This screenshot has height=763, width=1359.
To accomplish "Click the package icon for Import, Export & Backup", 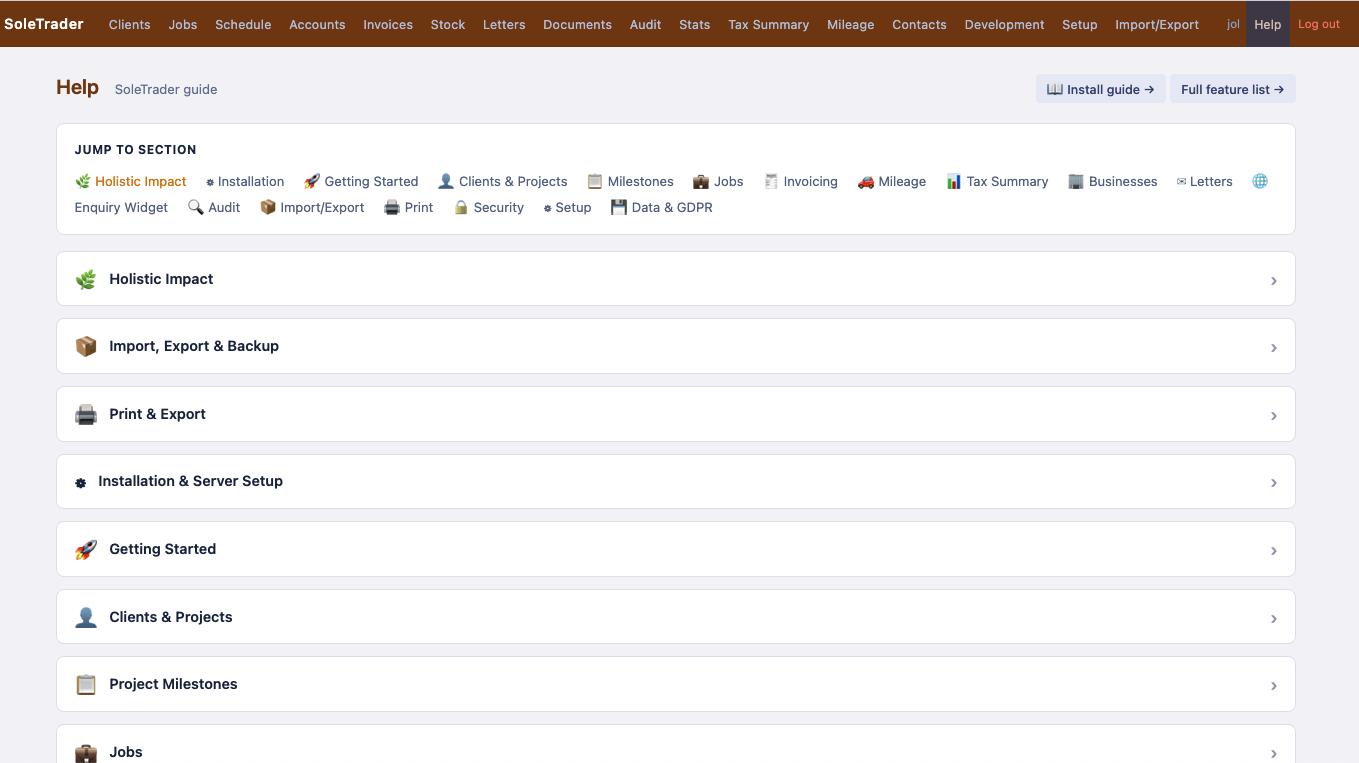I will 86,347.
